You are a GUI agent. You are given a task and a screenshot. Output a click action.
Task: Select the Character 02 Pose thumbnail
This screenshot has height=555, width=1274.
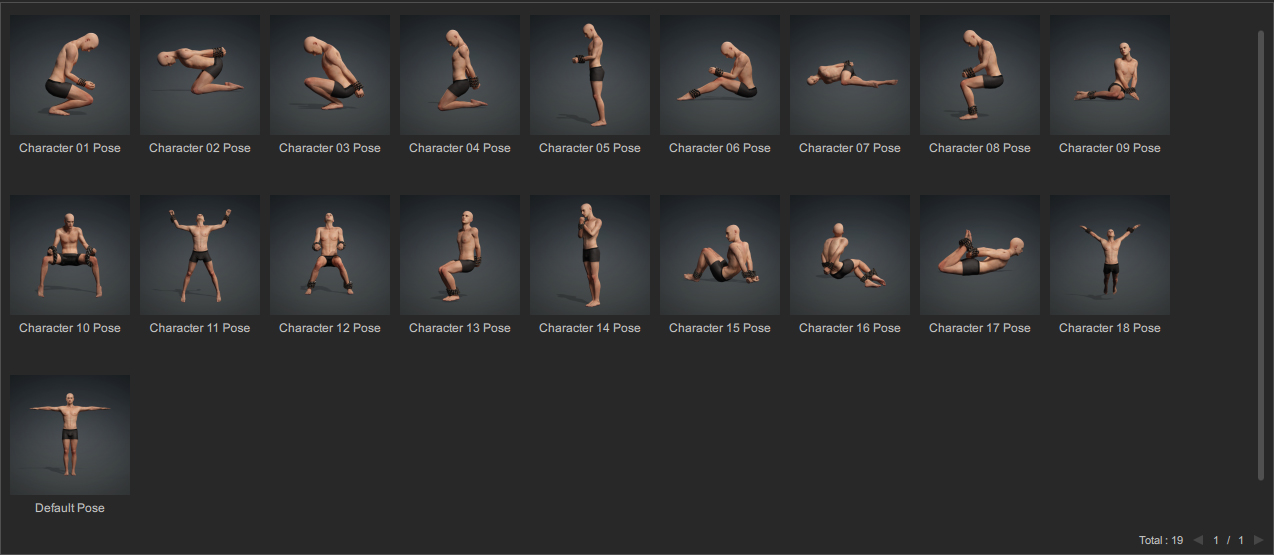[x=200, y=75]
